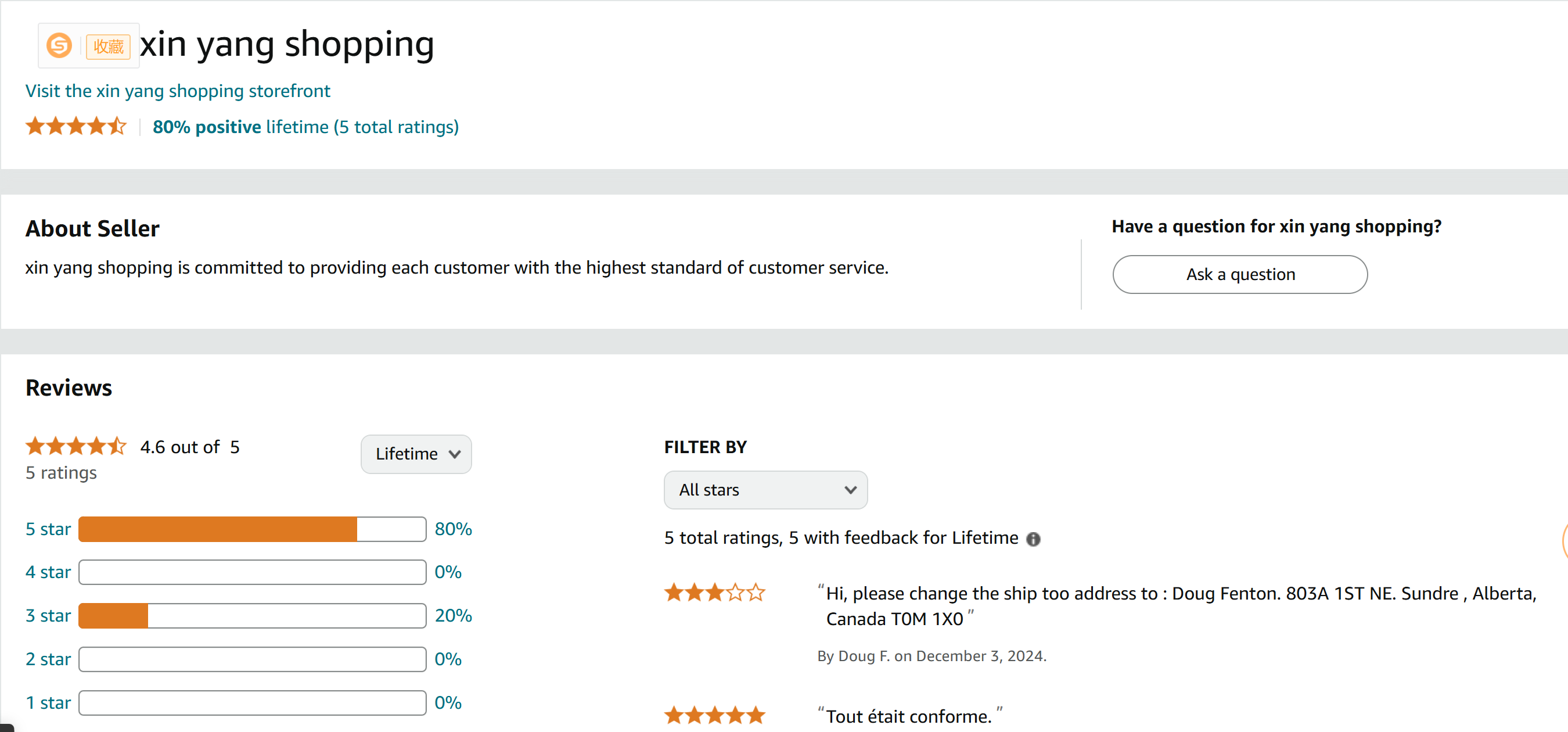The height and width of the screenshot is (732, 1568).
Task: Select the 4 star rating row label
Action: click(x=48, y=572)
